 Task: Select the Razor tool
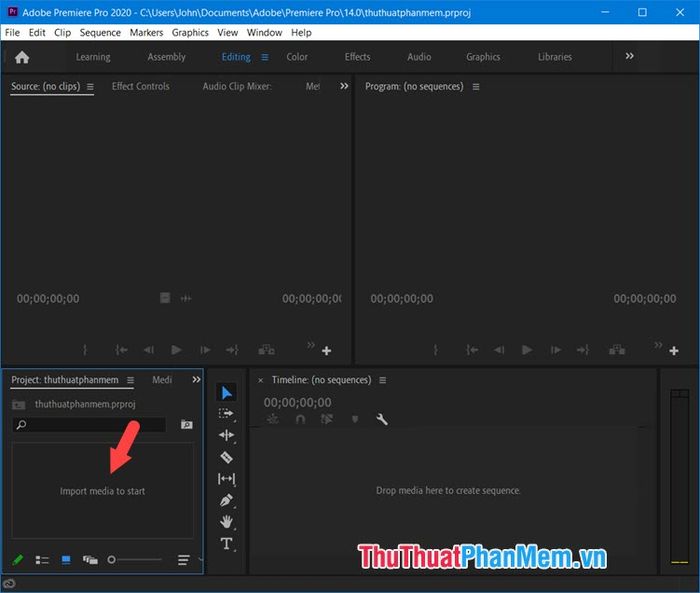coord(226,457)
